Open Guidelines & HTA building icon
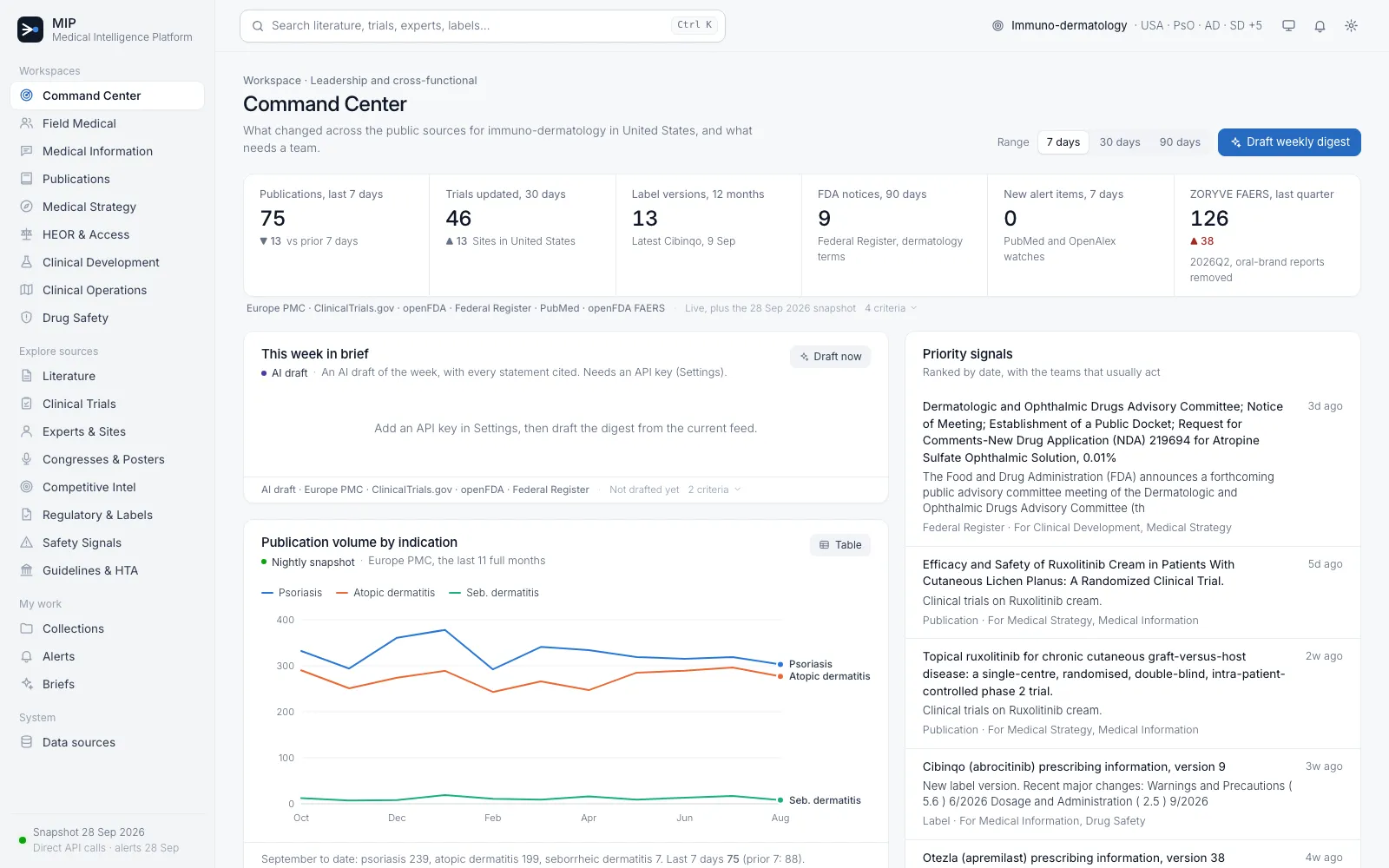The width and height of the screenshot is (1389, 868). coord(27,570)
